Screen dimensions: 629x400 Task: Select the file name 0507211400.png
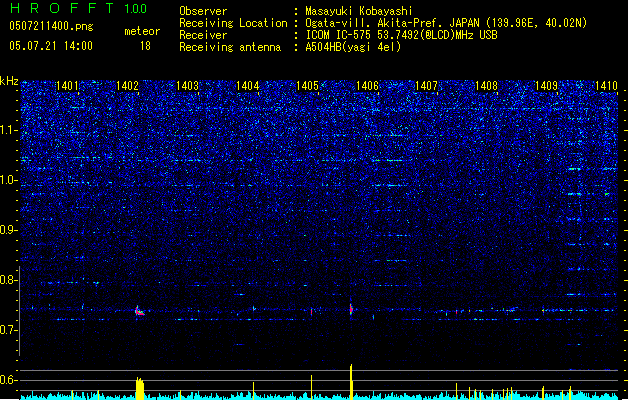(x=51, y=26)
